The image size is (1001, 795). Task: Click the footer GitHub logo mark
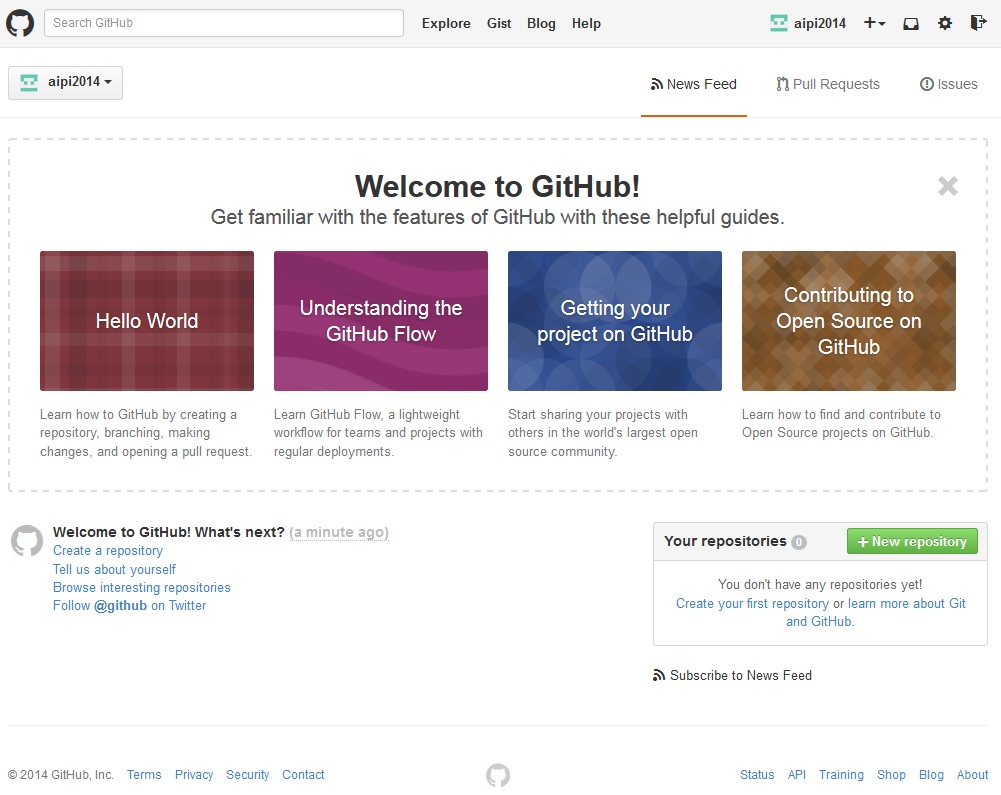498,775
